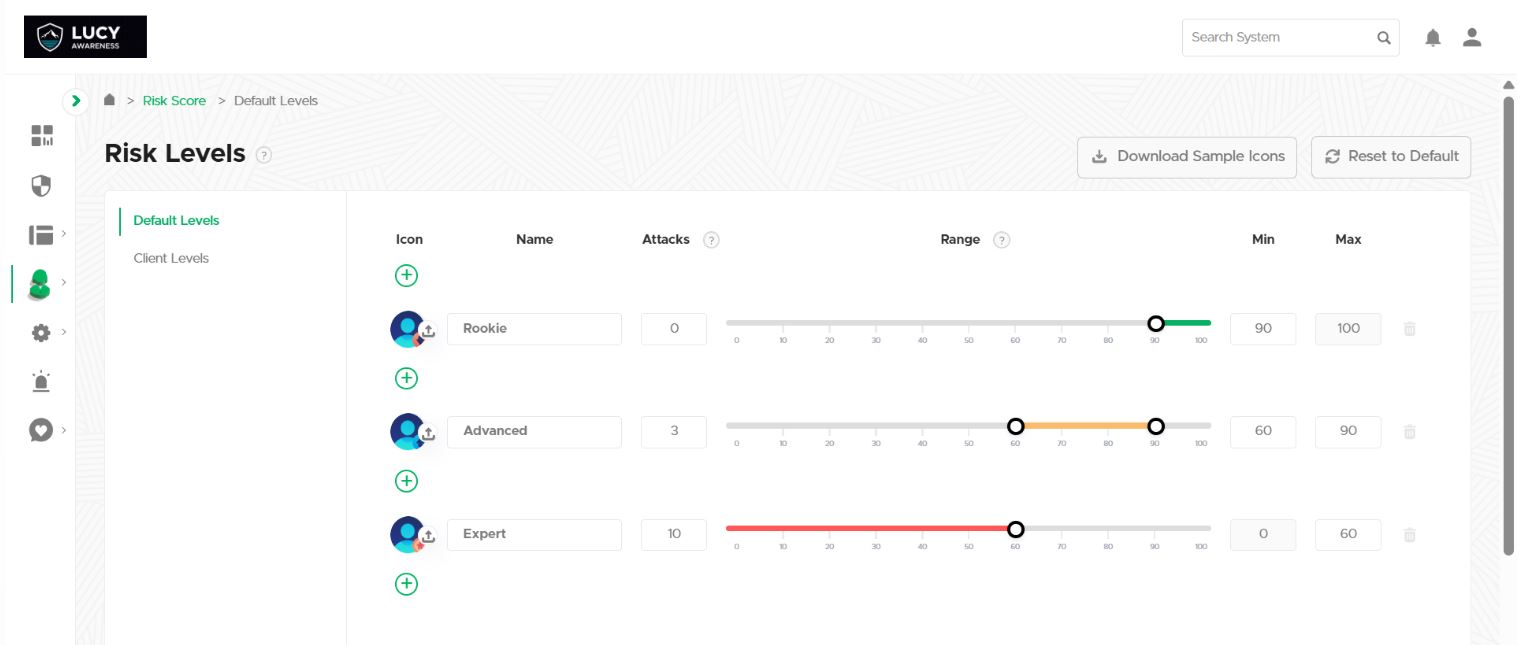
Task: Open the shield icon in the sidebar
Action: 41,185
